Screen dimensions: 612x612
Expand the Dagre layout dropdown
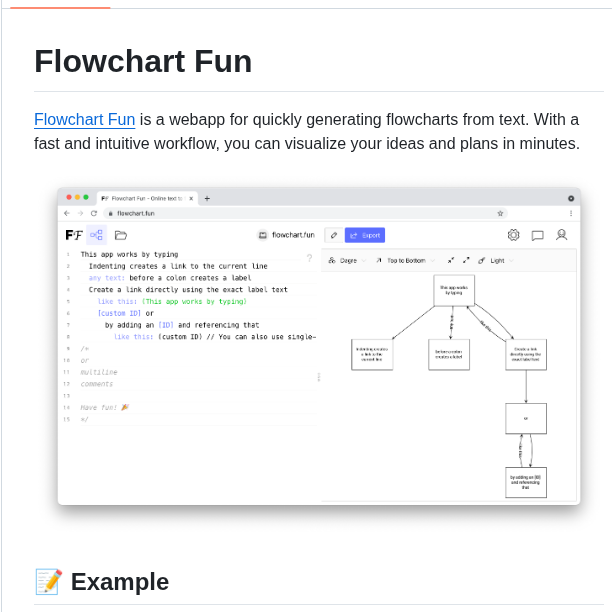[347, 260]
